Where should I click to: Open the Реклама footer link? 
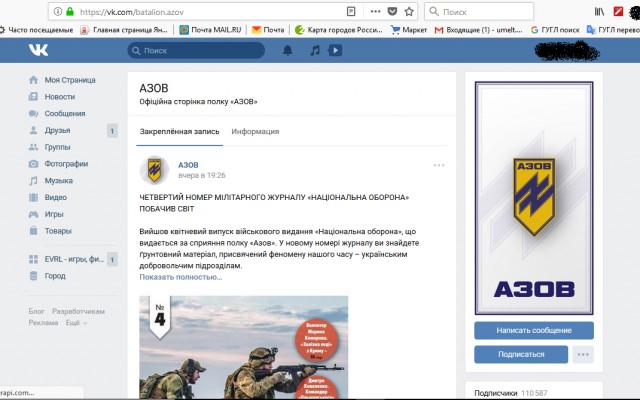(43, 322)
